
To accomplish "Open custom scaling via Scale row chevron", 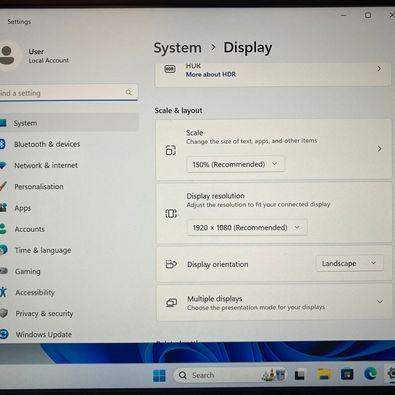I will [x=379, y=149].
